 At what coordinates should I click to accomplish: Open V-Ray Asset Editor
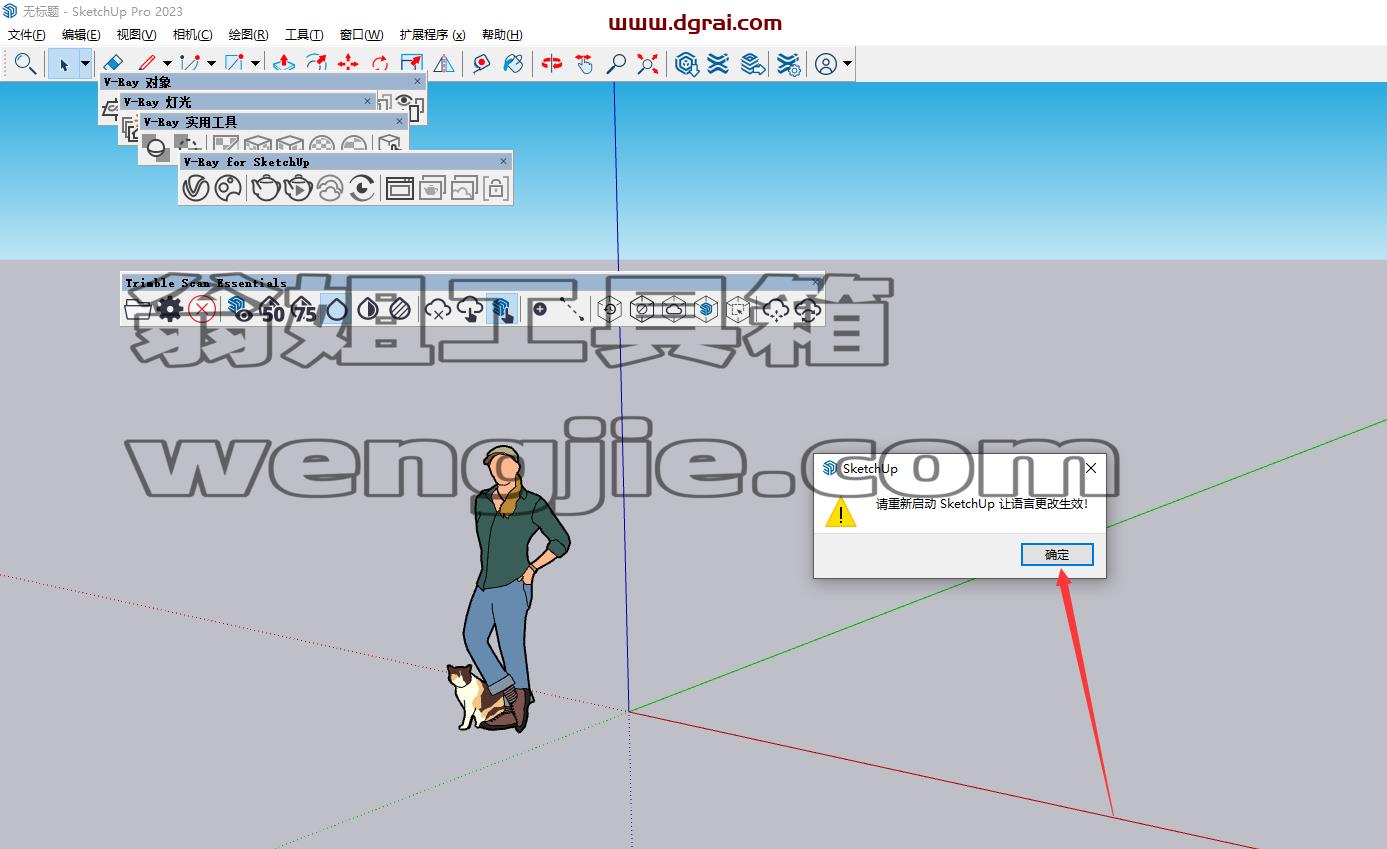click(196, 187)
